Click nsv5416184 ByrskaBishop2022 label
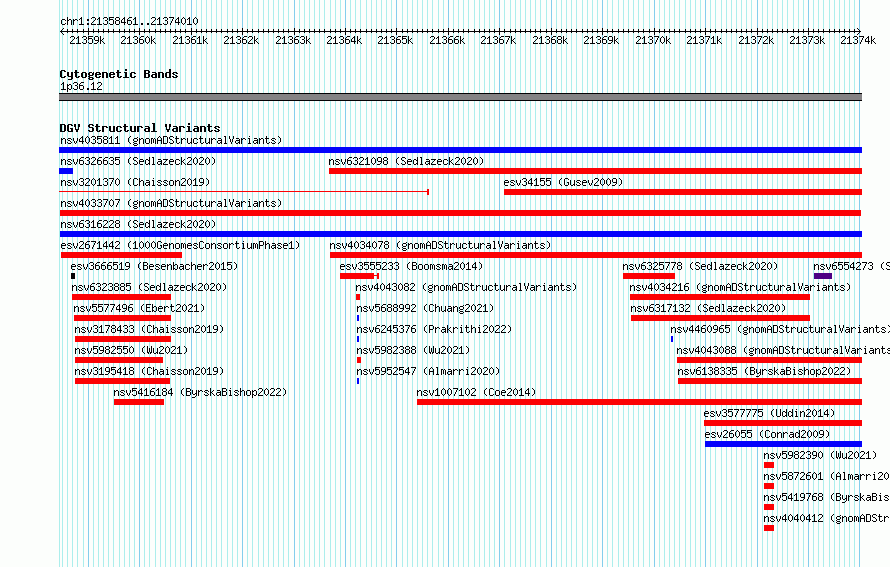The height and width of the screenshot is (567, 890). tap(200, 392)
